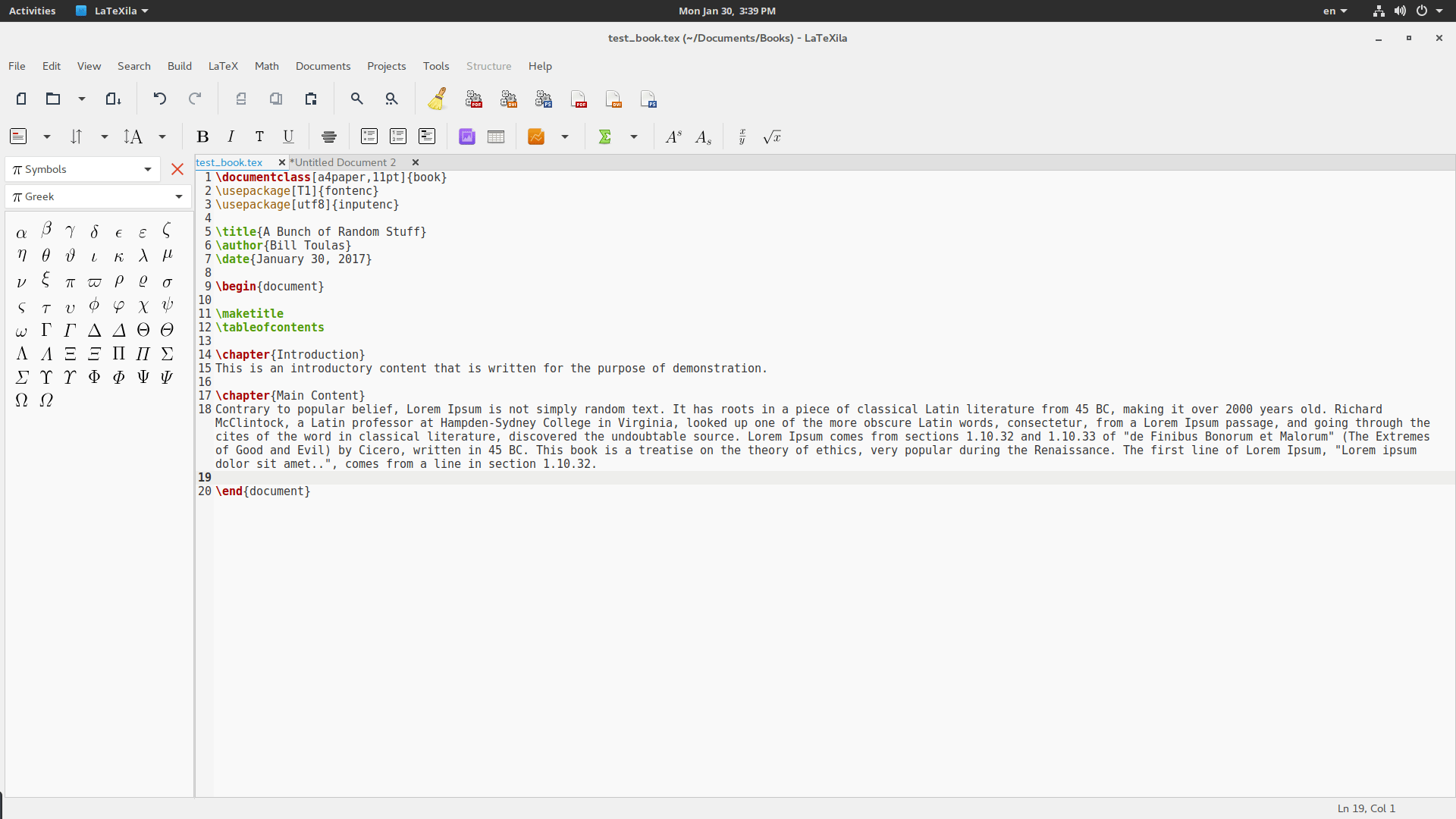Screen dimensions: 1456x819
Task: Insert the lowercase pi symbol
Action: pos(70,282)
